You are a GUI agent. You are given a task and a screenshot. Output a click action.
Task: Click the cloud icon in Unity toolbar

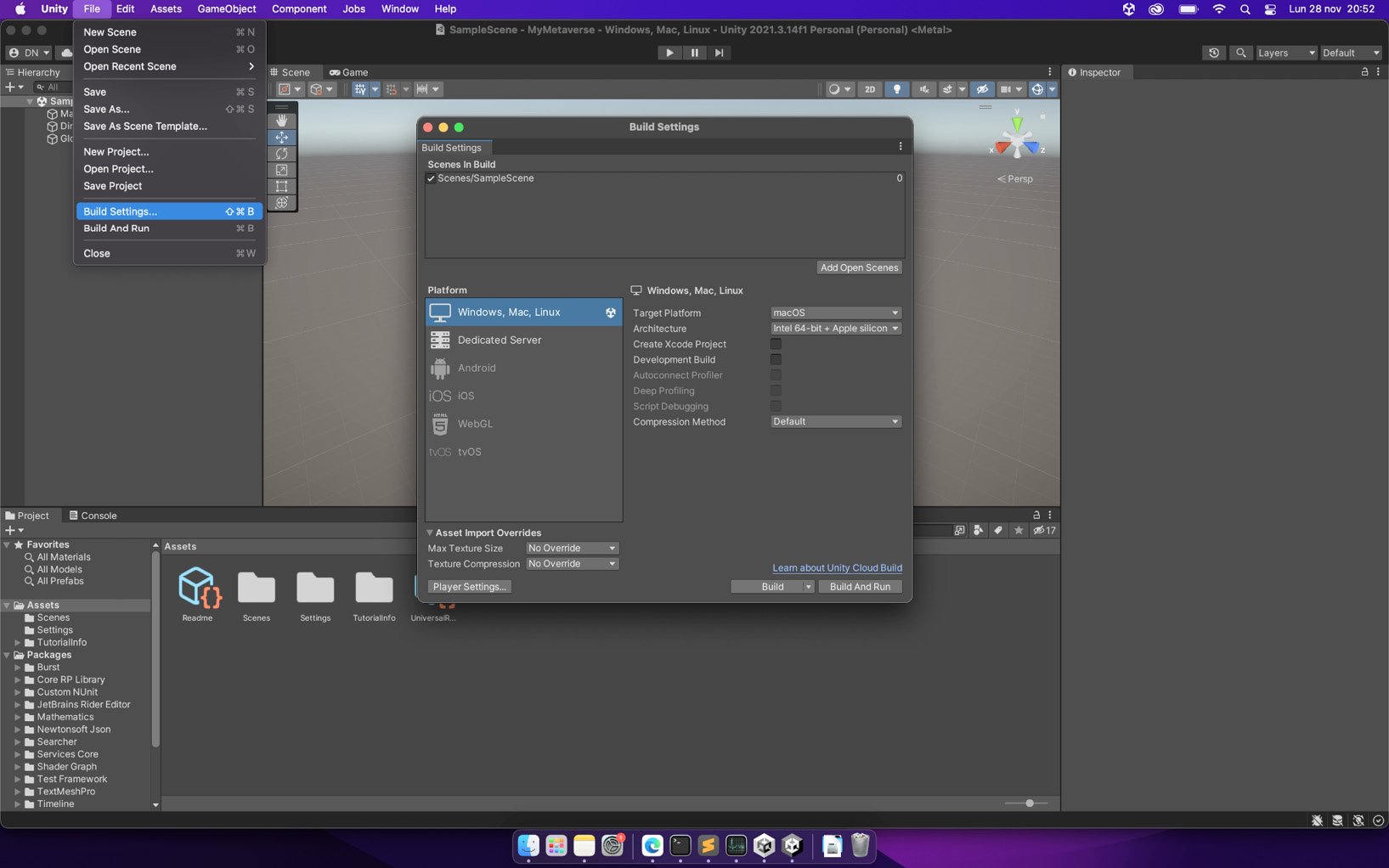click(66, 53)
